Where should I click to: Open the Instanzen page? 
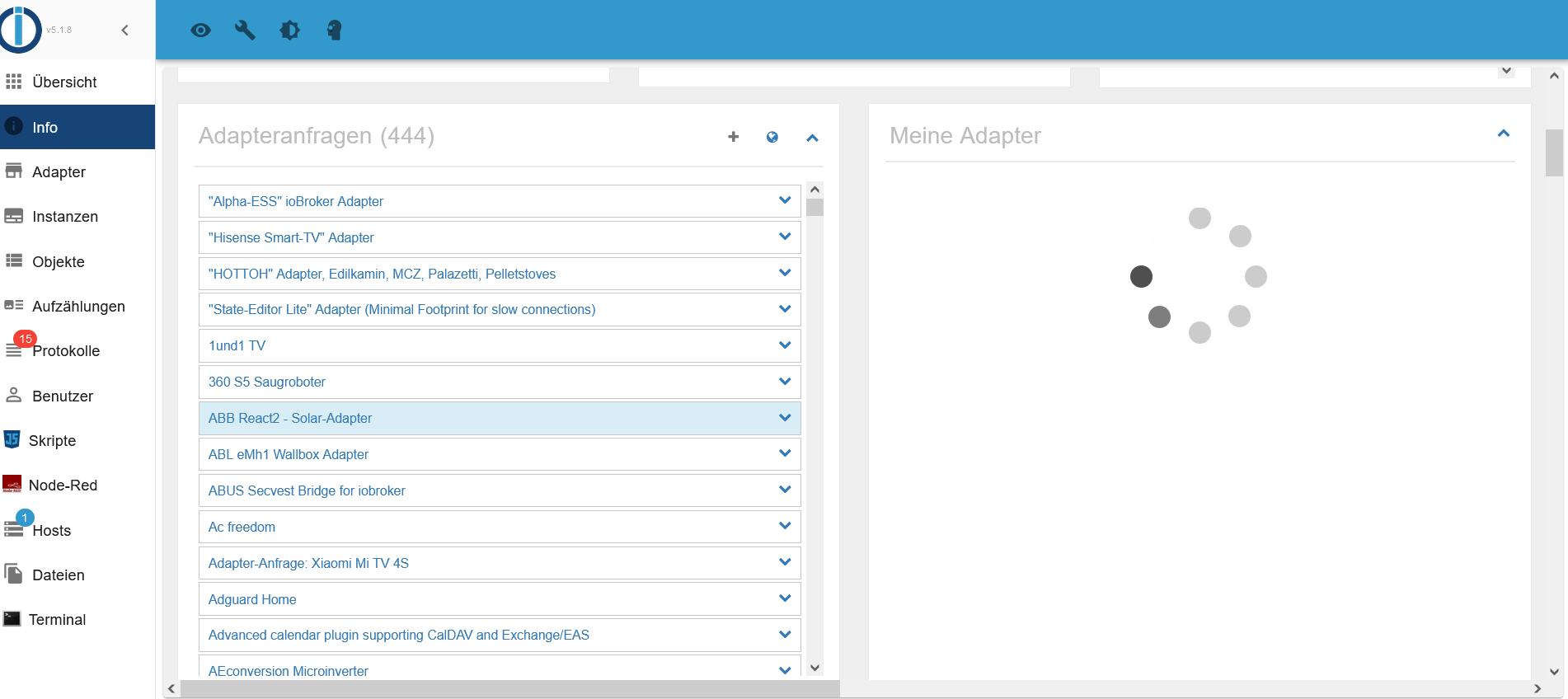coord(77,217)
